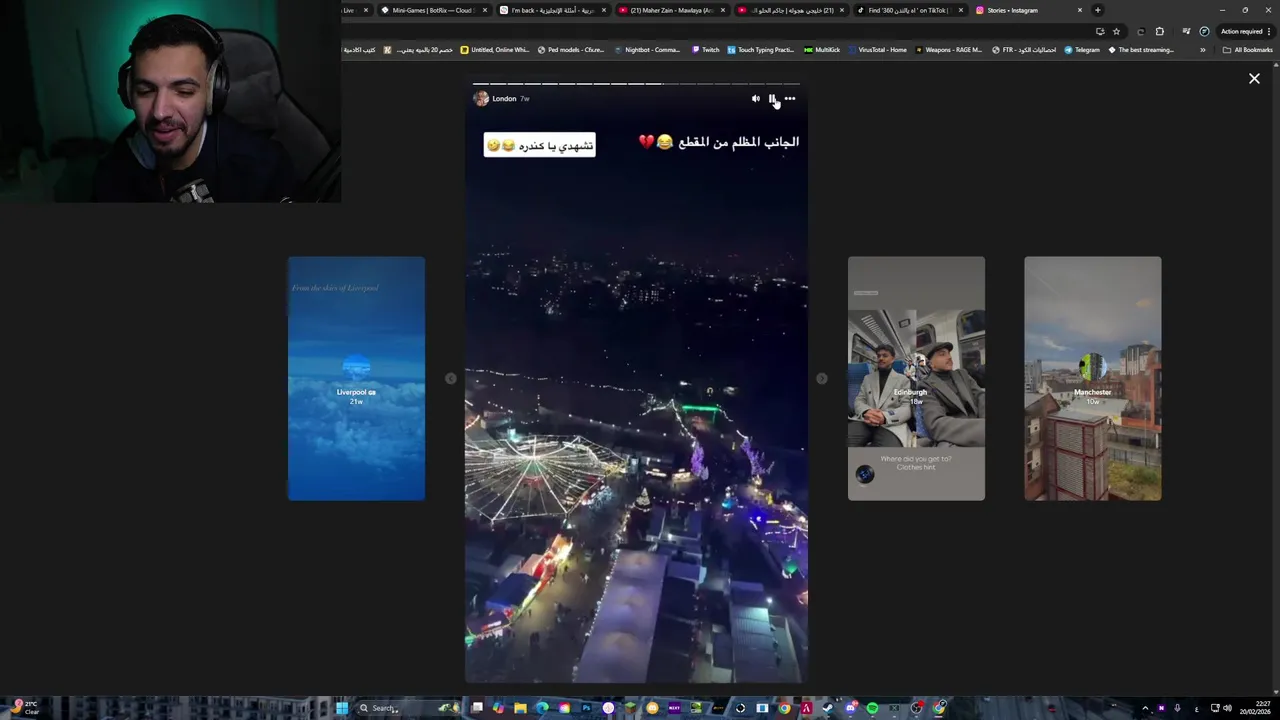Open the Weapons - RAGE bookmark
This screenshot has width=1280, height=720.
[x=948, y=50]
